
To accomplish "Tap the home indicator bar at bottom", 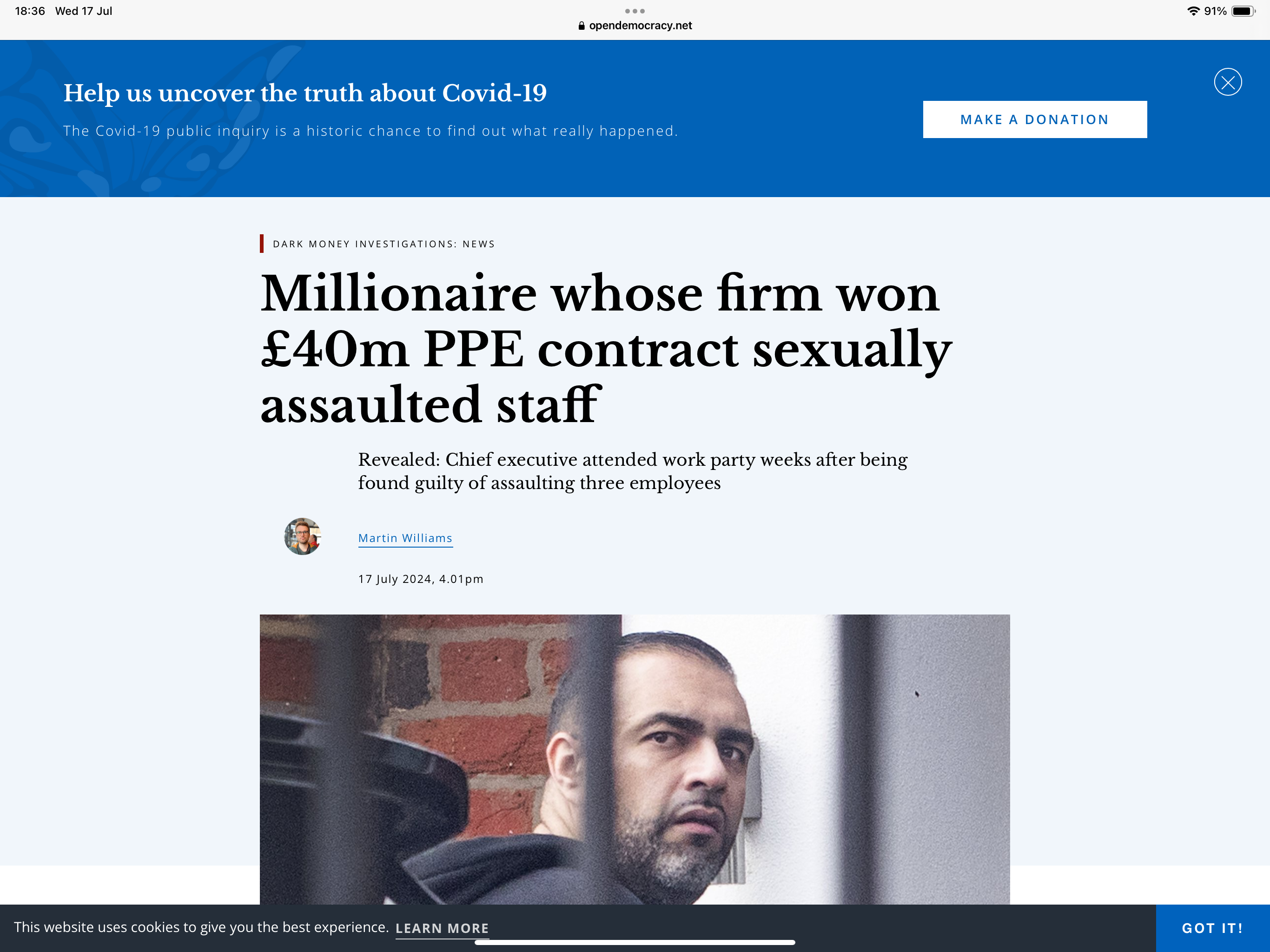I will (x=635, y=942).
